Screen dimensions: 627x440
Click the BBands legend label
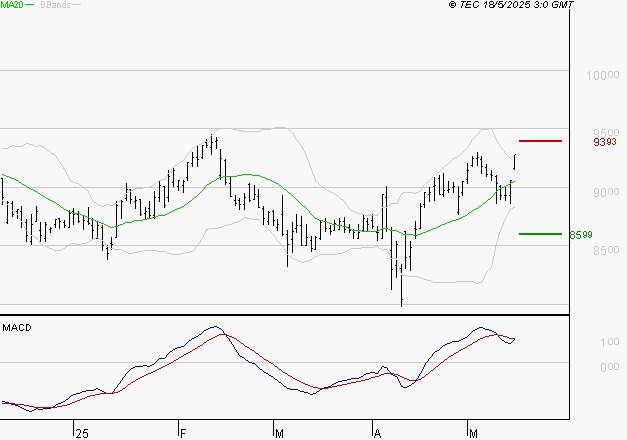tap(56, 5)
